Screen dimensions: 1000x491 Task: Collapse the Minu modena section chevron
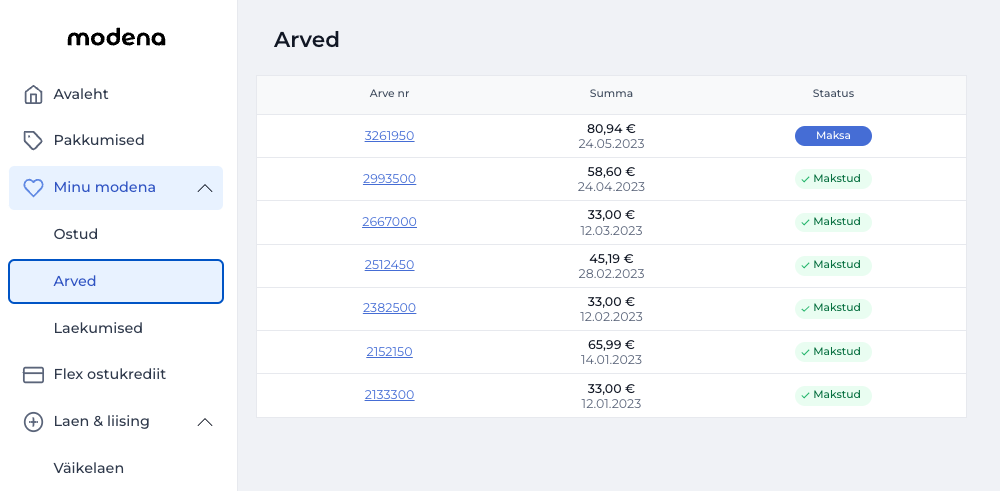(x=205, y=188)
